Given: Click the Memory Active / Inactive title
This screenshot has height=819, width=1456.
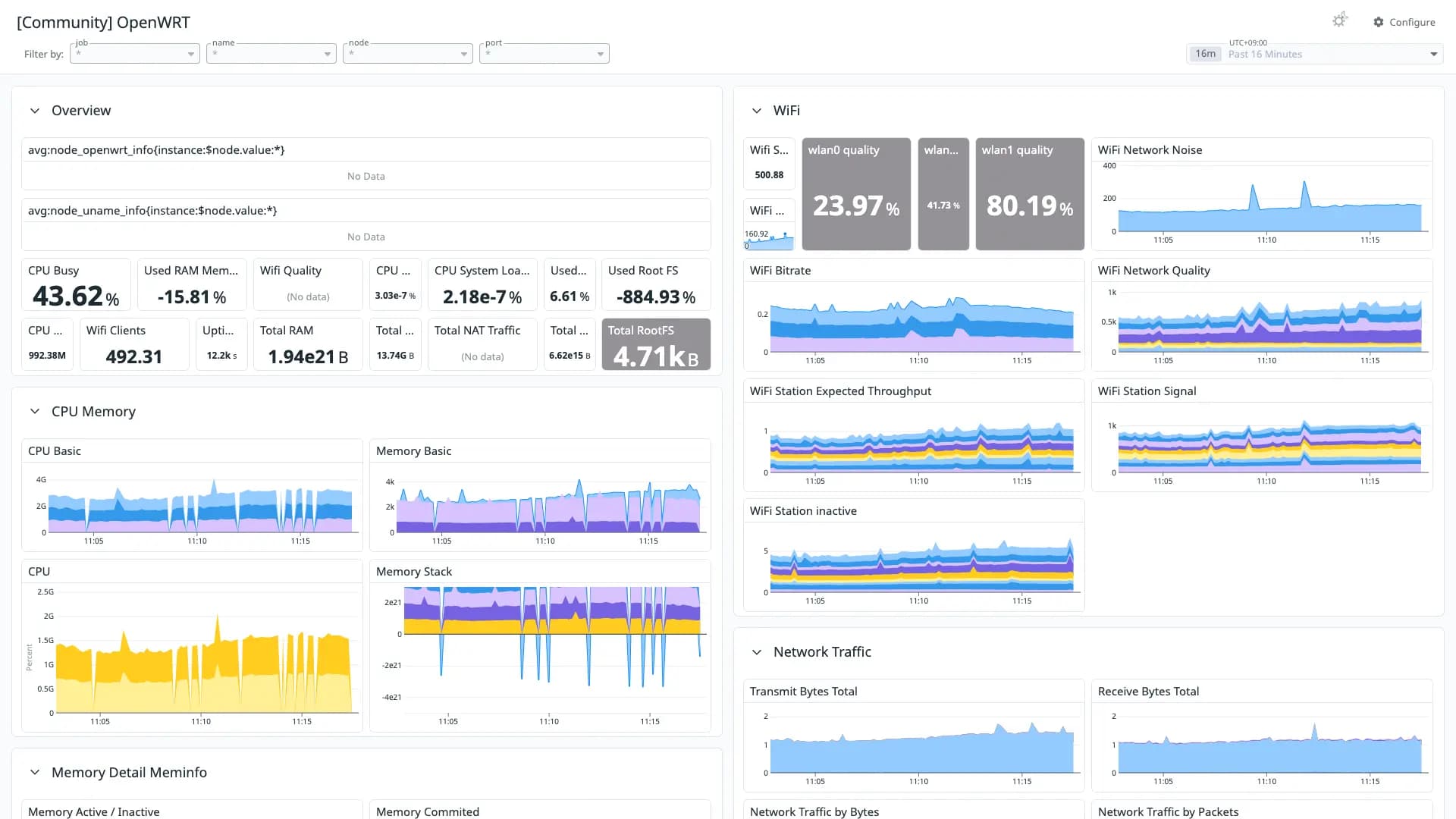Looking at the screenshot, I should point(94,811).
